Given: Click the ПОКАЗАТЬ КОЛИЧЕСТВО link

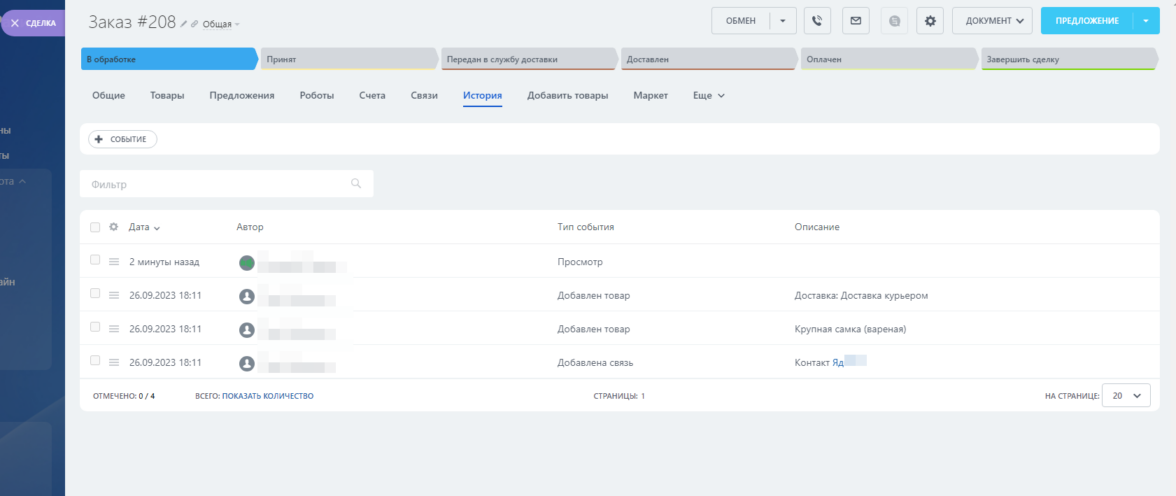Looking at the screenshot, I should [267, 396].
